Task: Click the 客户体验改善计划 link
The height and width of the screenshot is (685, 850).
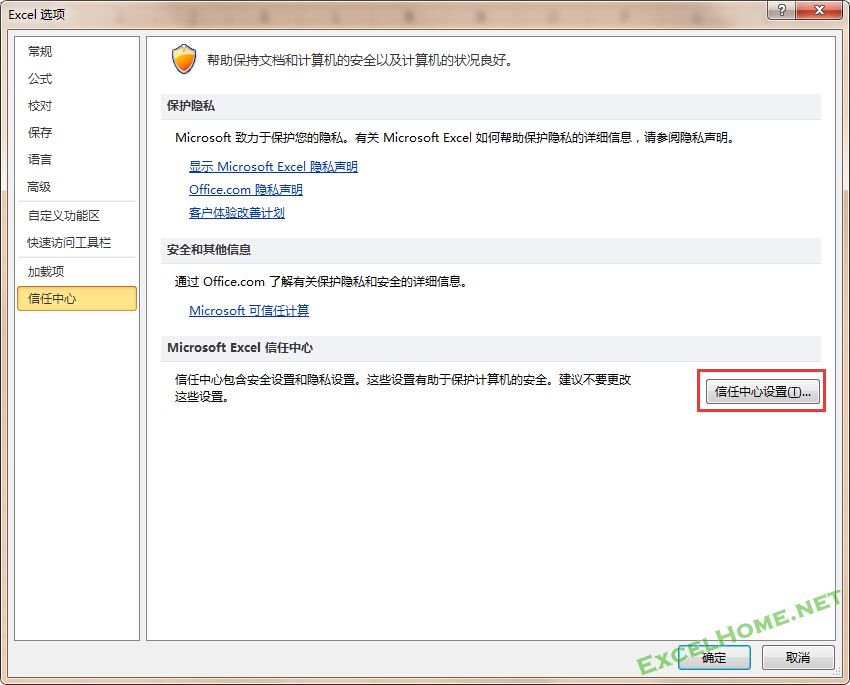Action: 237,213
